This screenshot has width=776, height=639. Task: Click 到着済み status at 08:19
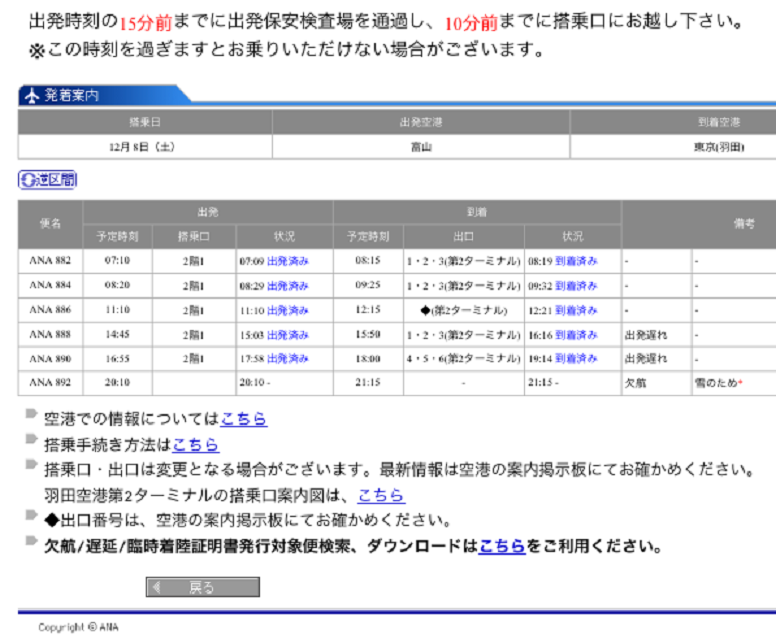pyautogui.click(x=576, y=261)
